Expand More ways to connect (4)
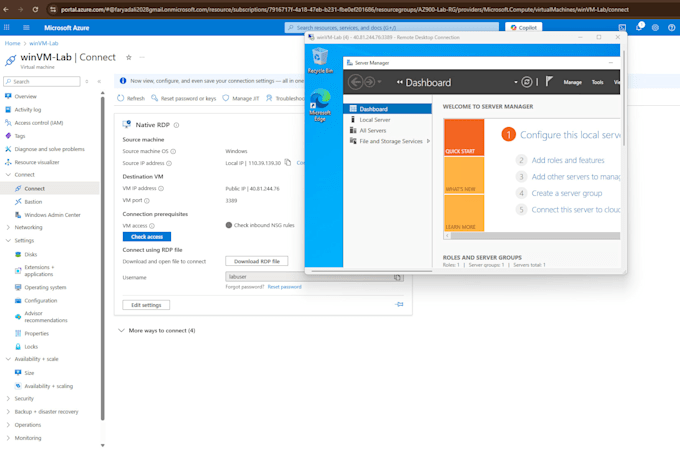680x451 pixels. pos(157,330)
